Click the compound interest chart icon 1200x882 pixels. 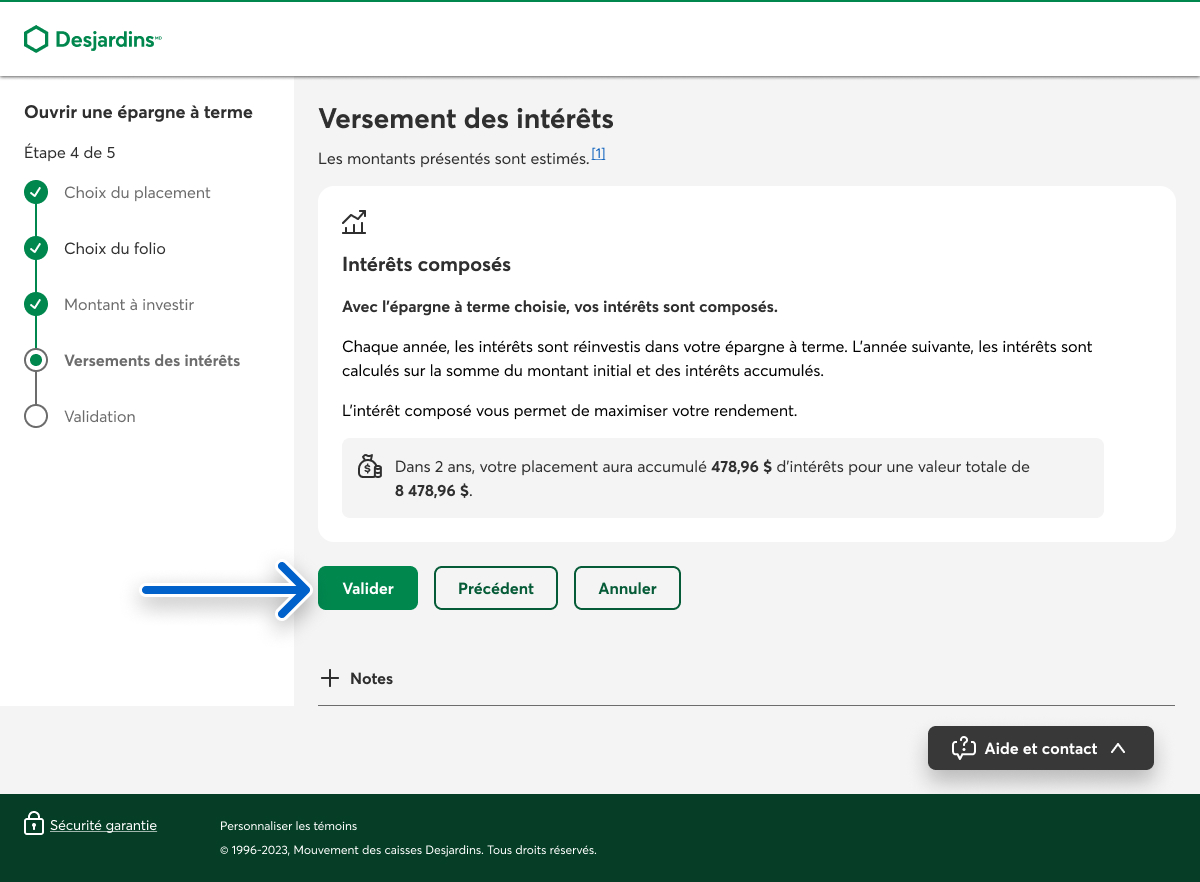(x=354, y=222)
